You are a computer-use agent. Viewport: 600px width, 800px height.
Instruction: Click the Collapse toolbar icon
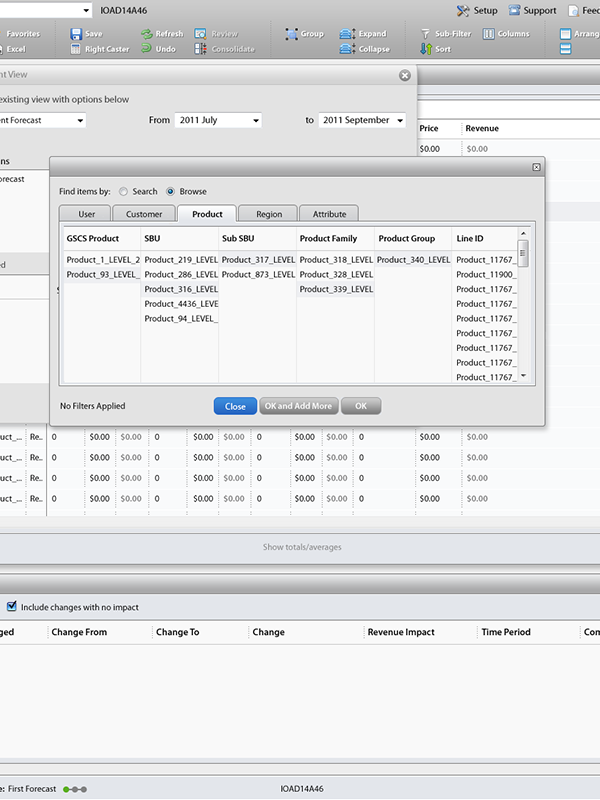(x=347, y=49)
